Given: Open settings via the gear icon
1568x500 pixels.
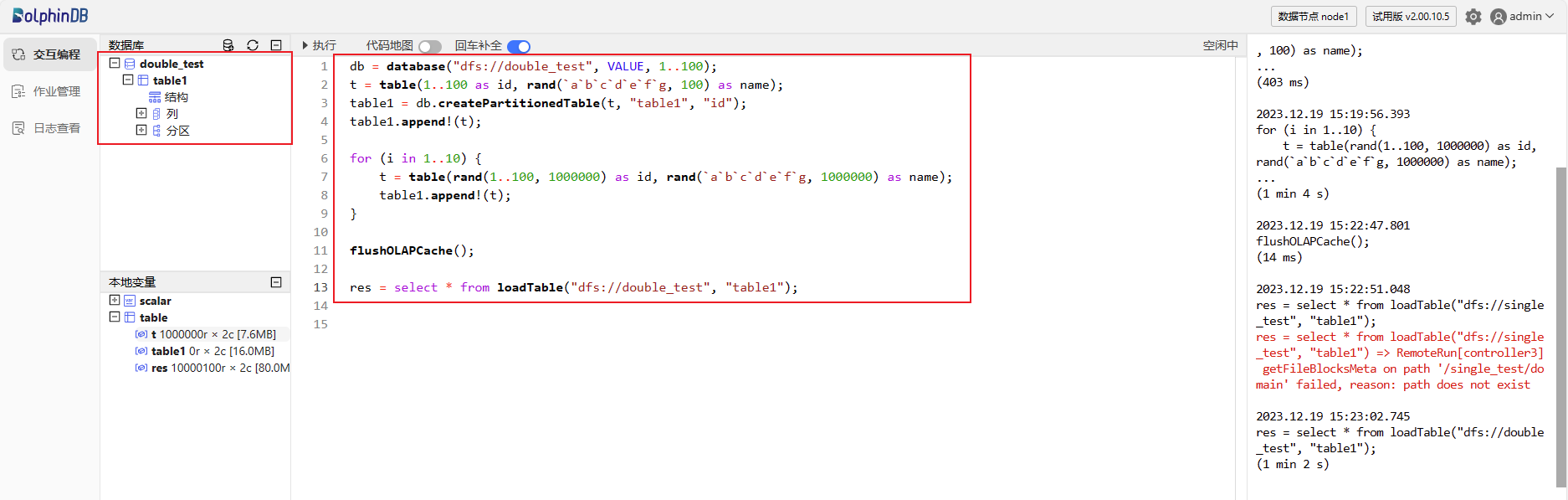Looking at the screenshot, I should coord(1473,17).
